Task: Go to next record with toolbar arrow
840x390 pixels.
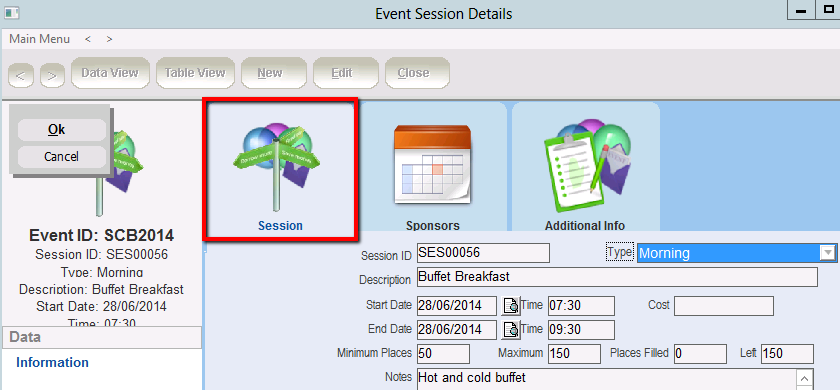Action: tap(52, 76)
